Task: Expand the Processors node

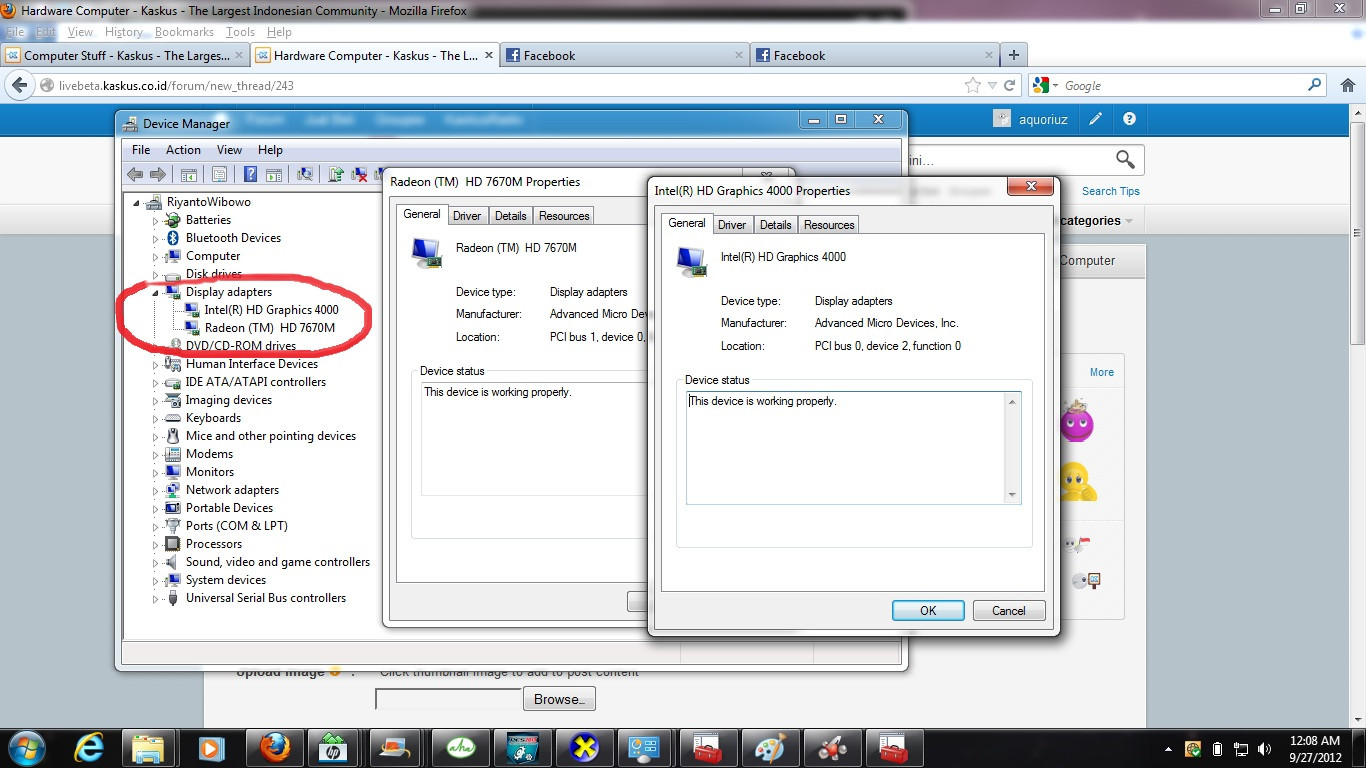Action: (155, 545)
